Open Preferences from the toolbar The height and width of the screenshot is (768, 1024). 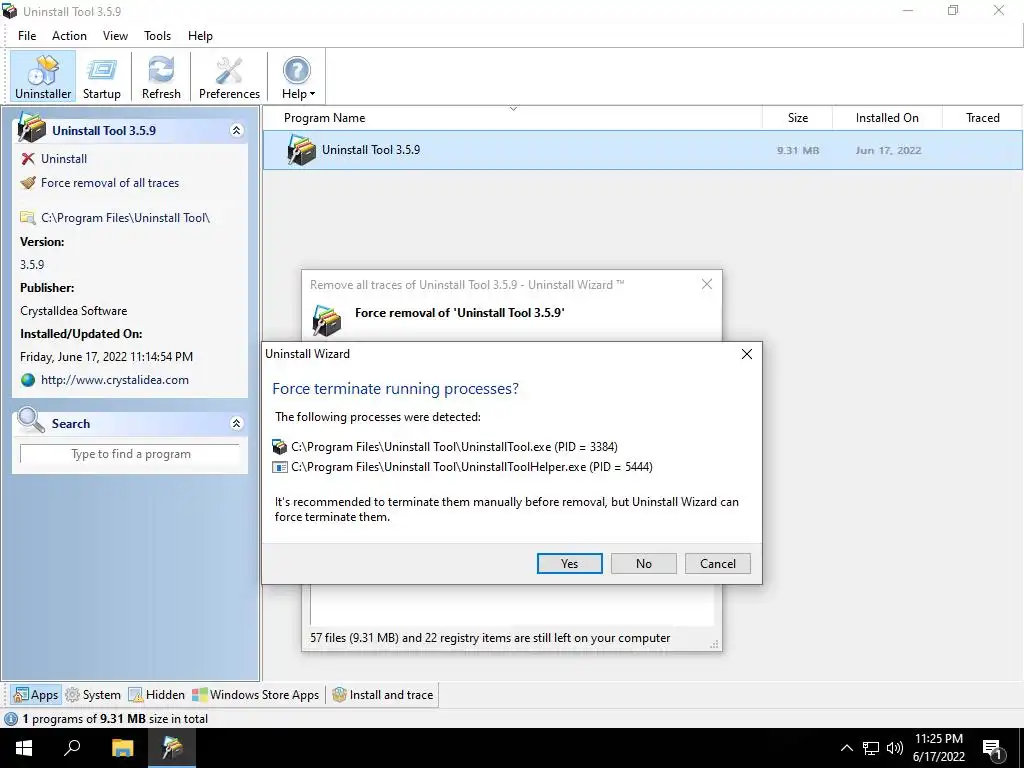229,77
